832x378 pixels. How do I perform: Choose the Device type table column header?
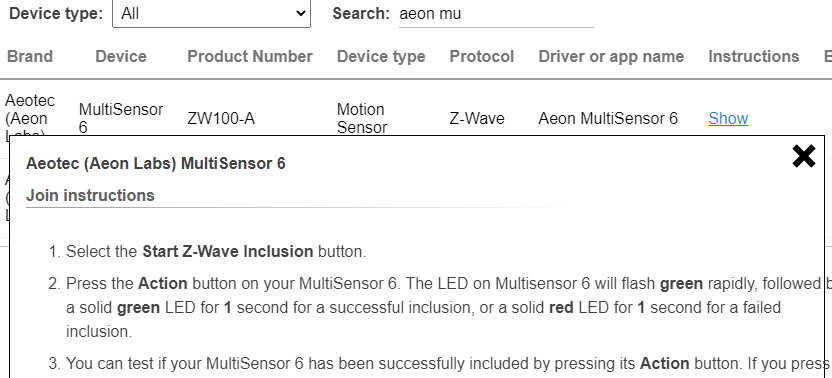click(381, 56)
